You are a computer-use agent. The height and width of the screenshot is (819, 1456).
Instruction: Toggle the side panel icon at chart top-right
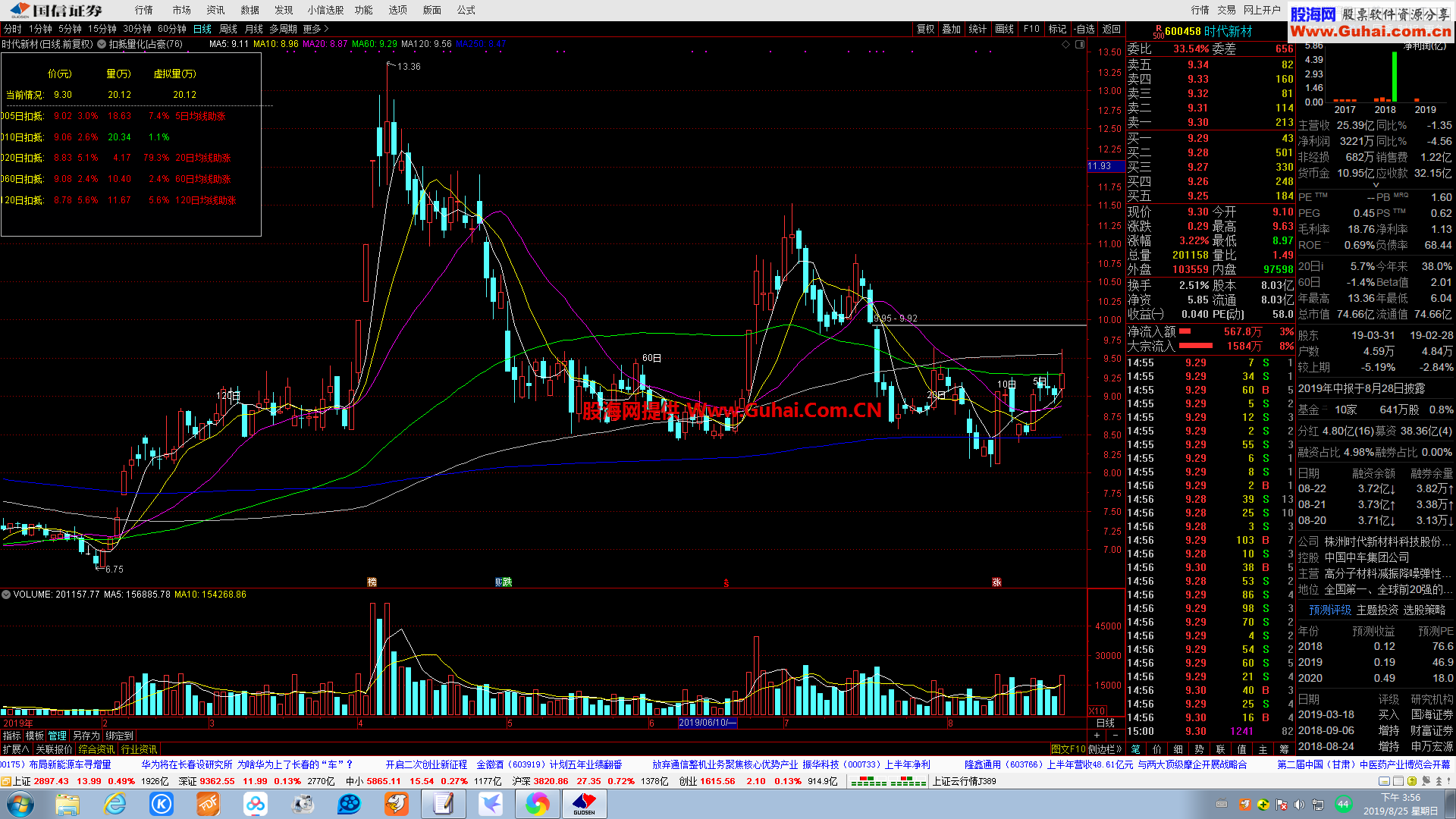[1080, 44]
